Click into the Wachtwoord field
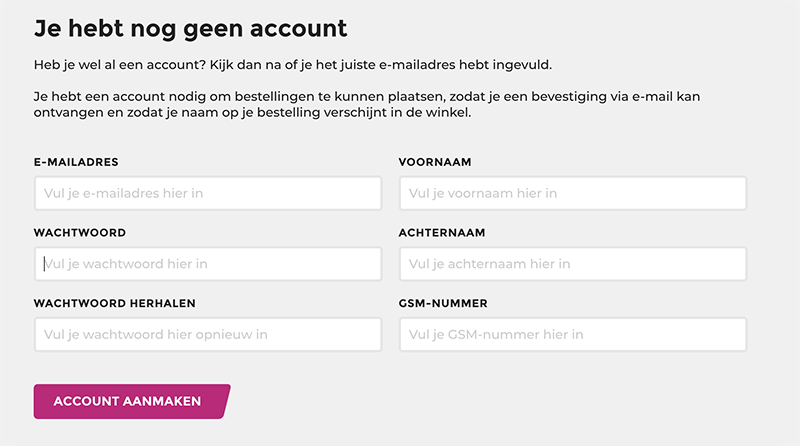800x446 pixels. coord(207,264)
